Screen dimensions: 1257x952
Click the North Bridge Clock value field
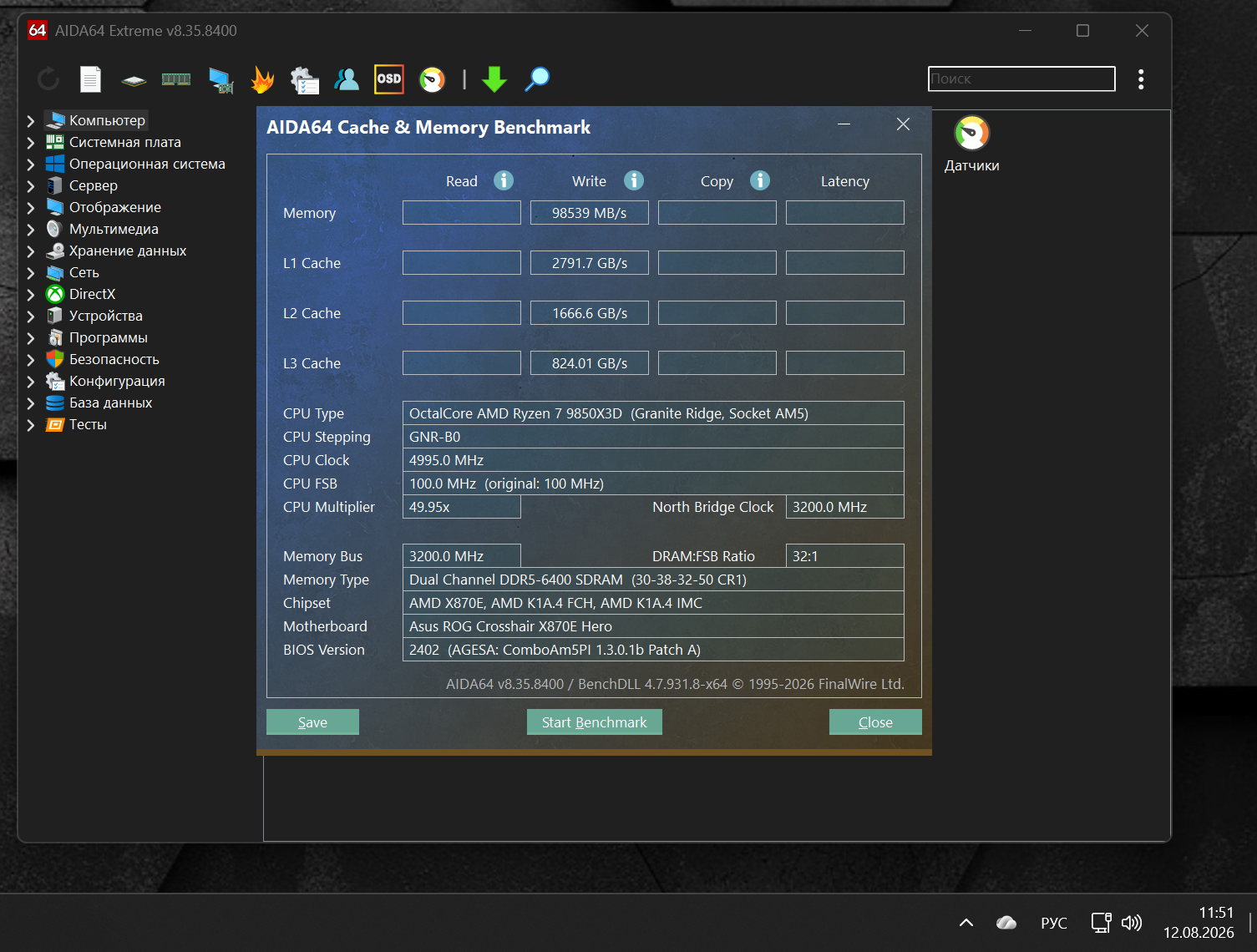[x=845, y=507]
